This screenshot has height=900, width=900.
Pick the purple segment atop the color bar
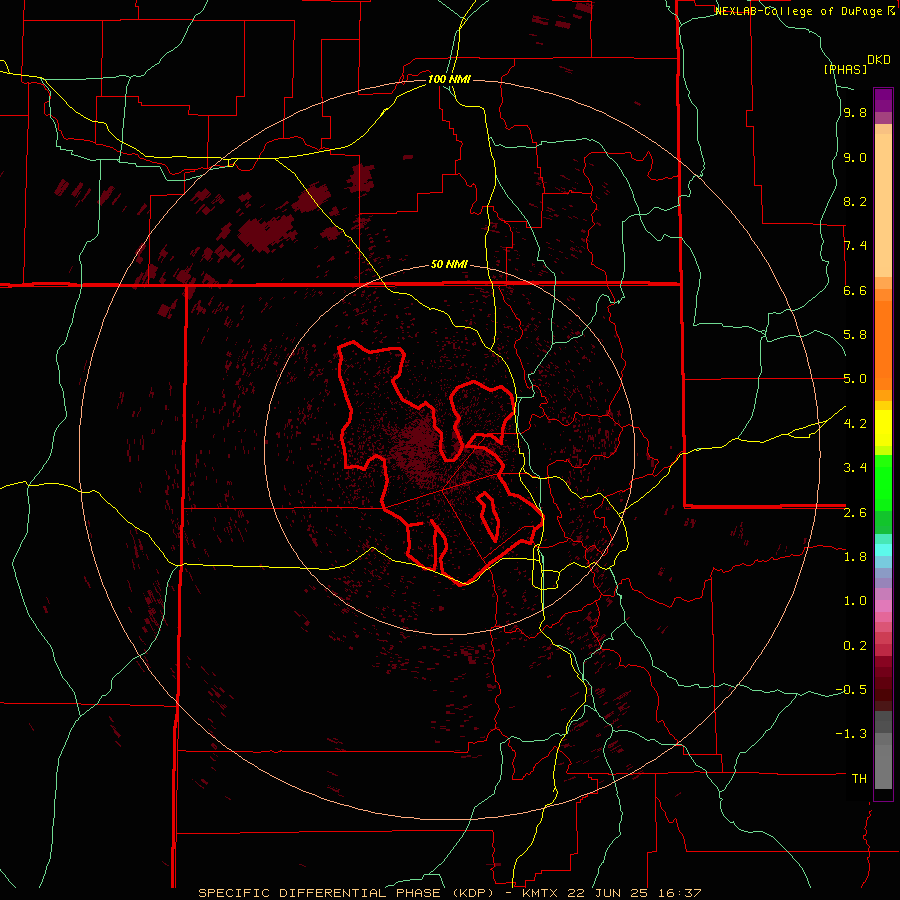click(883, 100)
